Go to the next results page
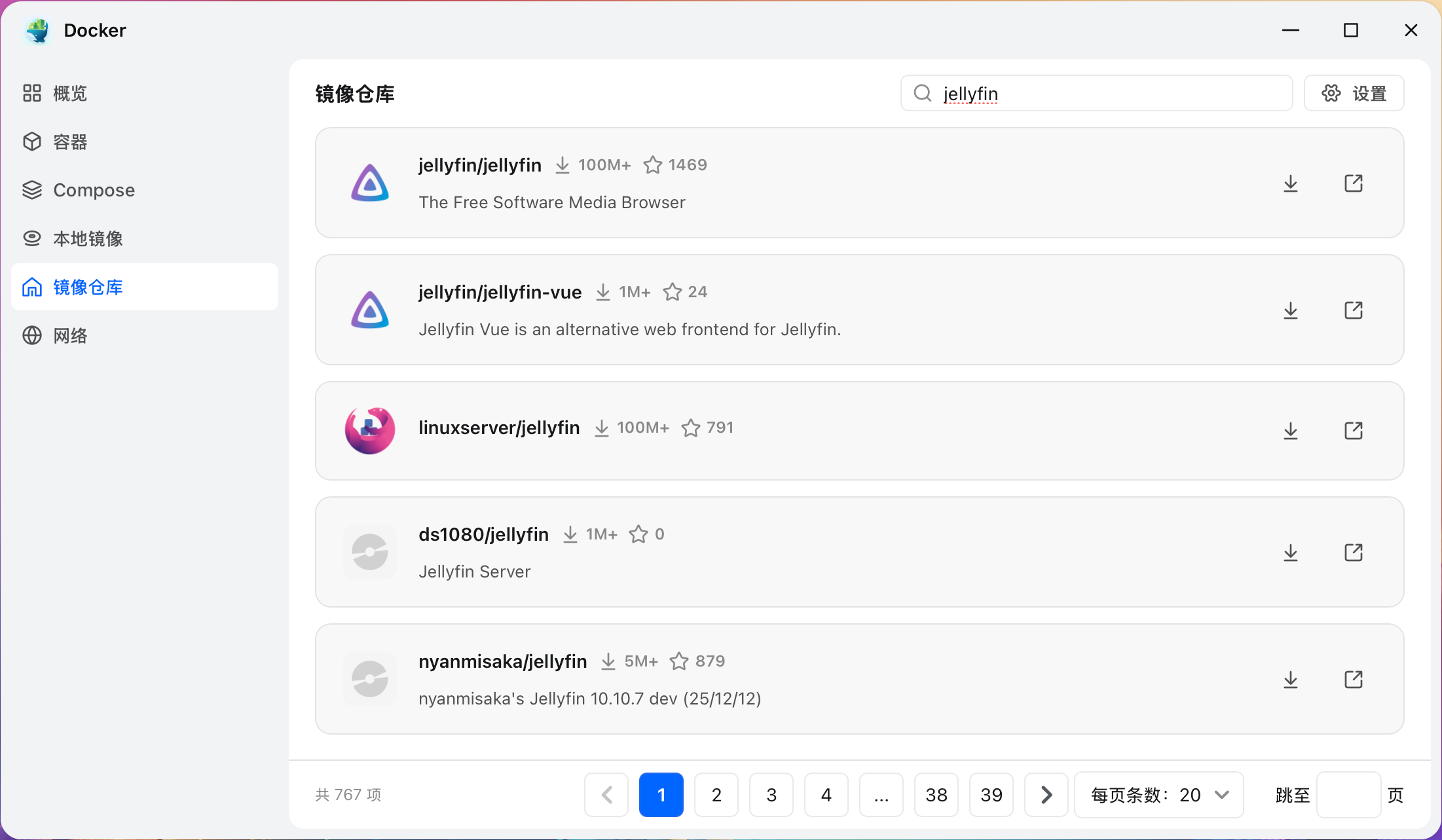The width and height of the screenshot is (1442, 840). point(1046,795)
